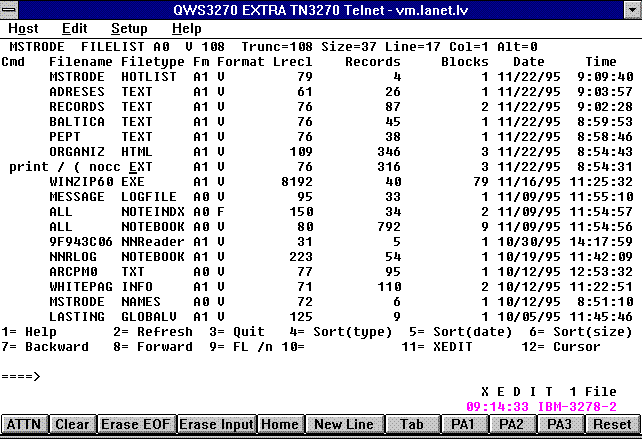Screen dimensions: 642x439
Task: Click the Clear button
Action: coord(72,424)
